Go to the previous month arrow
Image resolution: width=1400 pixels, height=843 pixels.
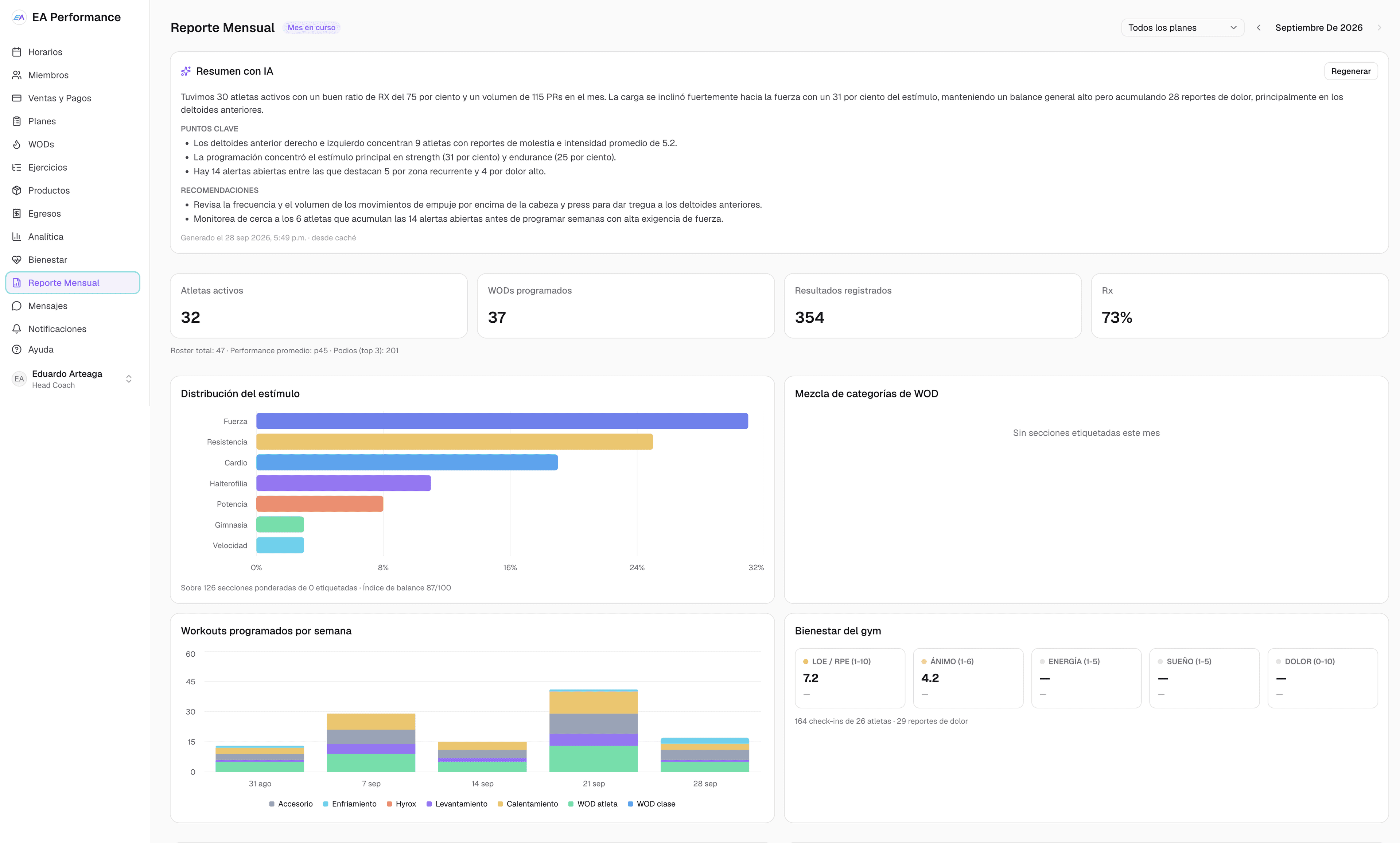point(1259,27)
